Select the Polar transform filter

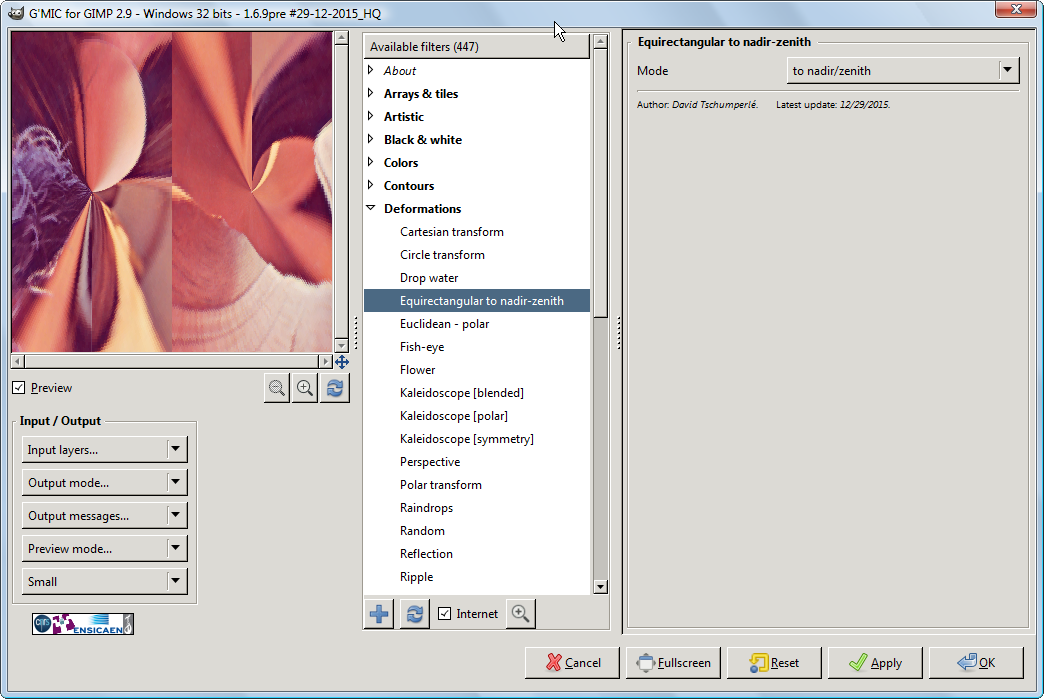[x=477, y=485]
